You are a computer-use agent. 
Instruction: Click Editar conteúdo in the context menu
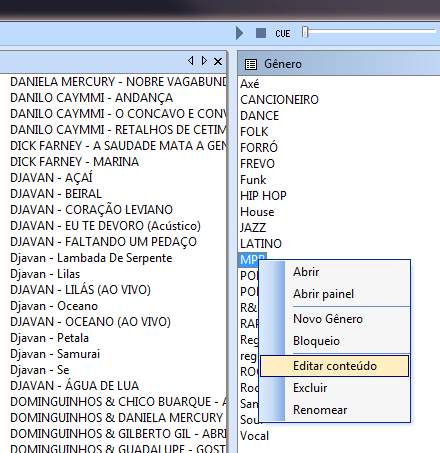(335, 366)
